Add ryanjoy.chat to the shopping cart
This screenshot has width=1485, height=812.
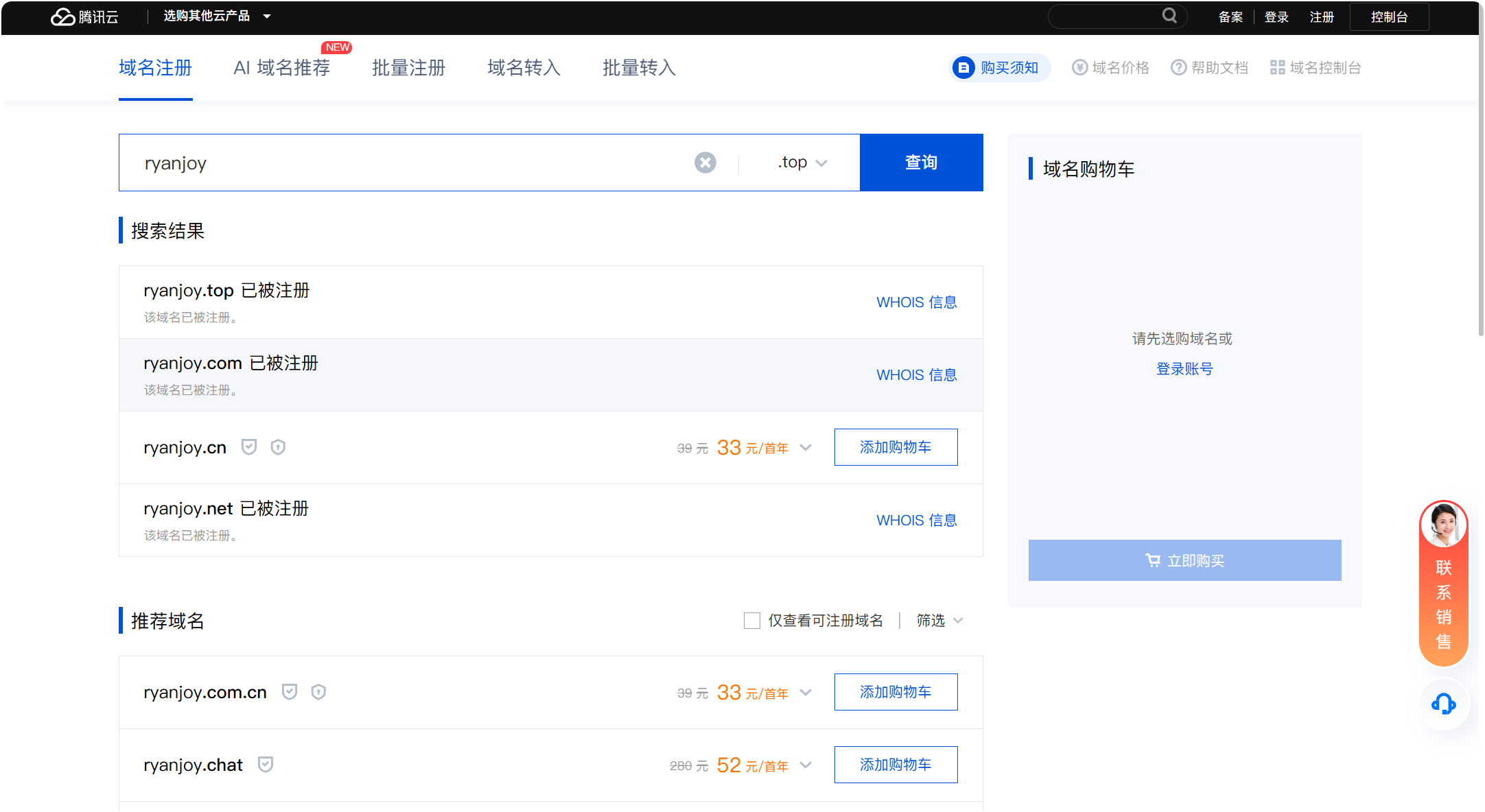(x=896, y=765)
